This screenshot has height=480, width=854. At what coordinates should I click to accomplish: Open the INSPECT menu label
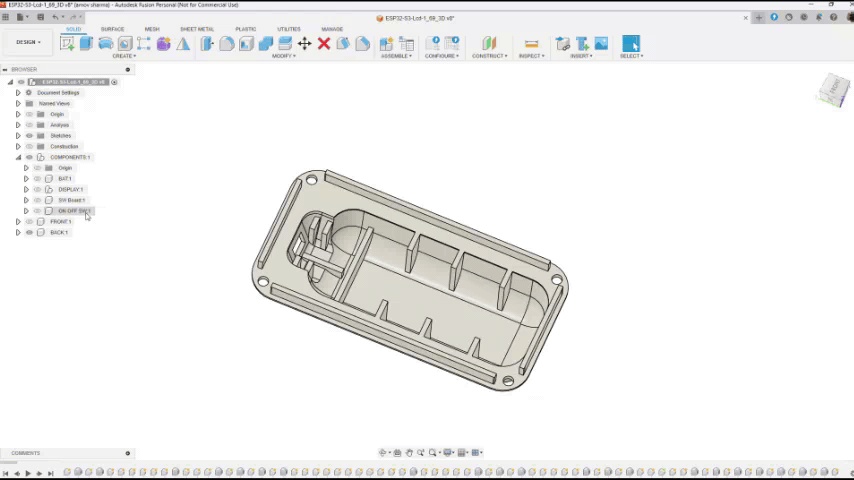click(532, 56)
